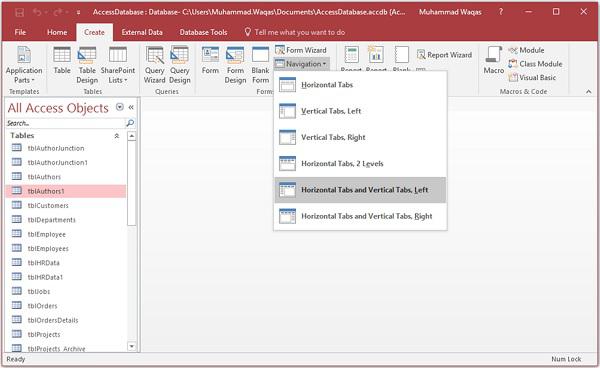Click the navigation pane scroll up arrow
The image size is (600, 368).
pos(132,136)
